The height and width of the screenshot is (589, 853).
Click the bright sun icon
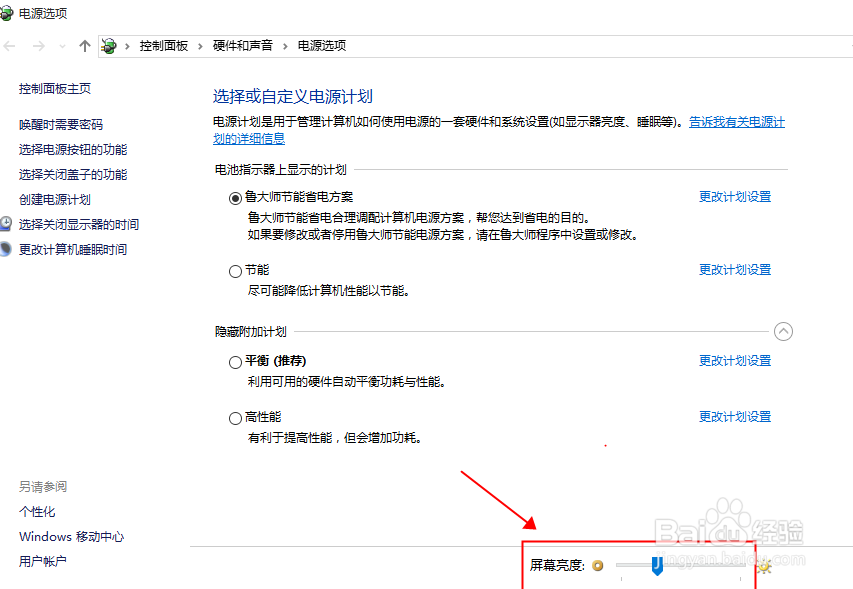[764, 567]
